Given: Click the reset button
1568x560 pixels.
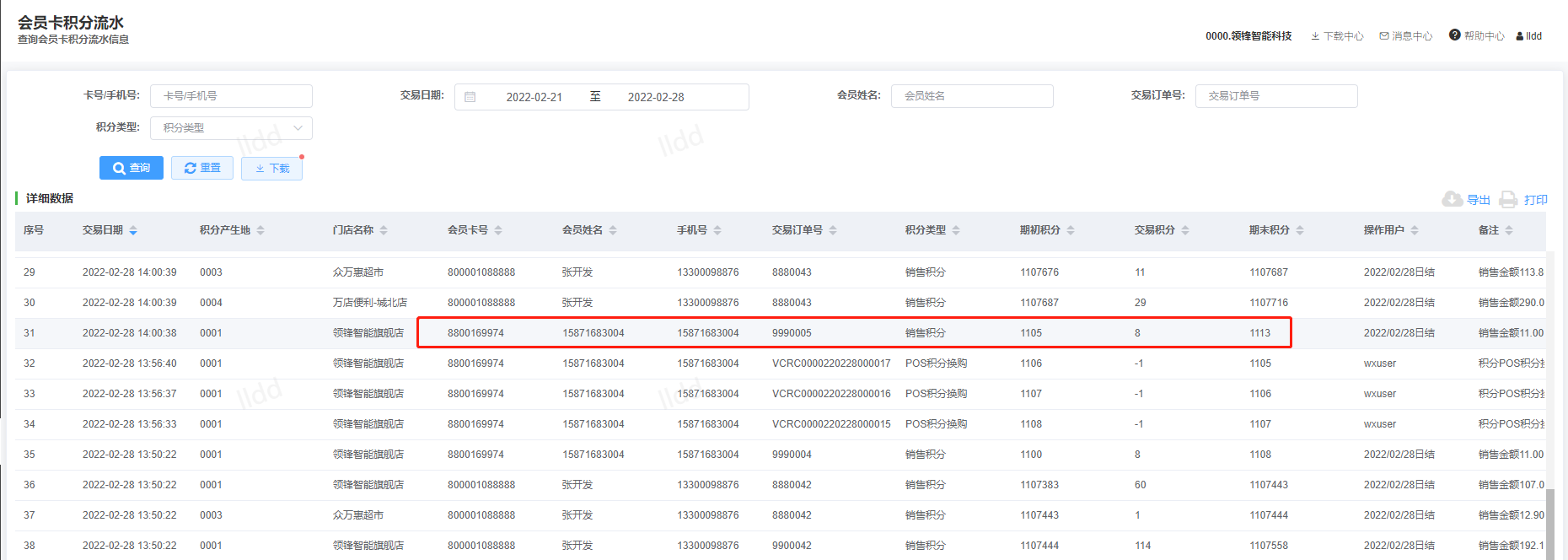Looking at the screenshot, I should [202, 168].
